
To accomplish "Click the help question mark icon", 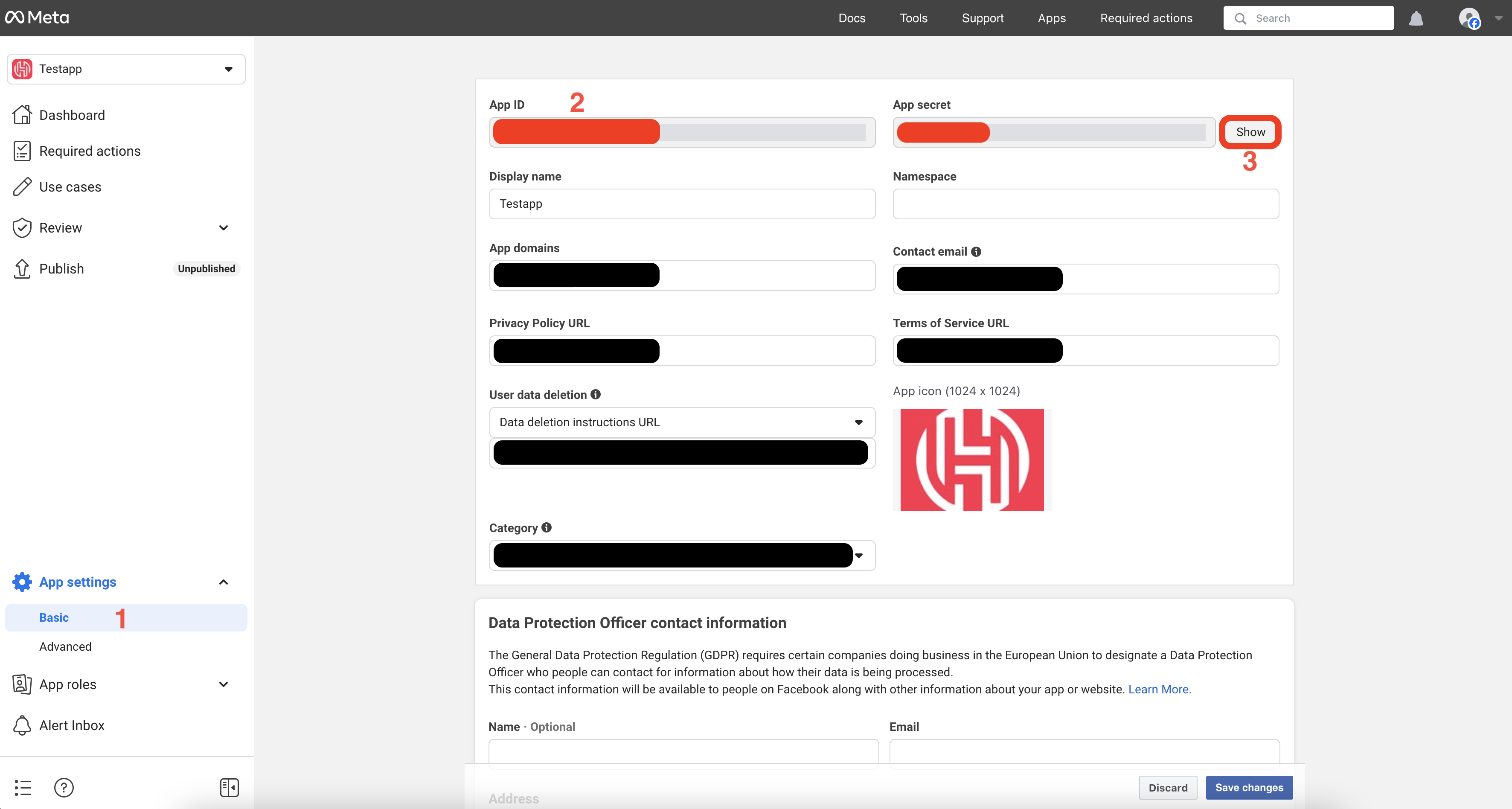I will 64,787.
